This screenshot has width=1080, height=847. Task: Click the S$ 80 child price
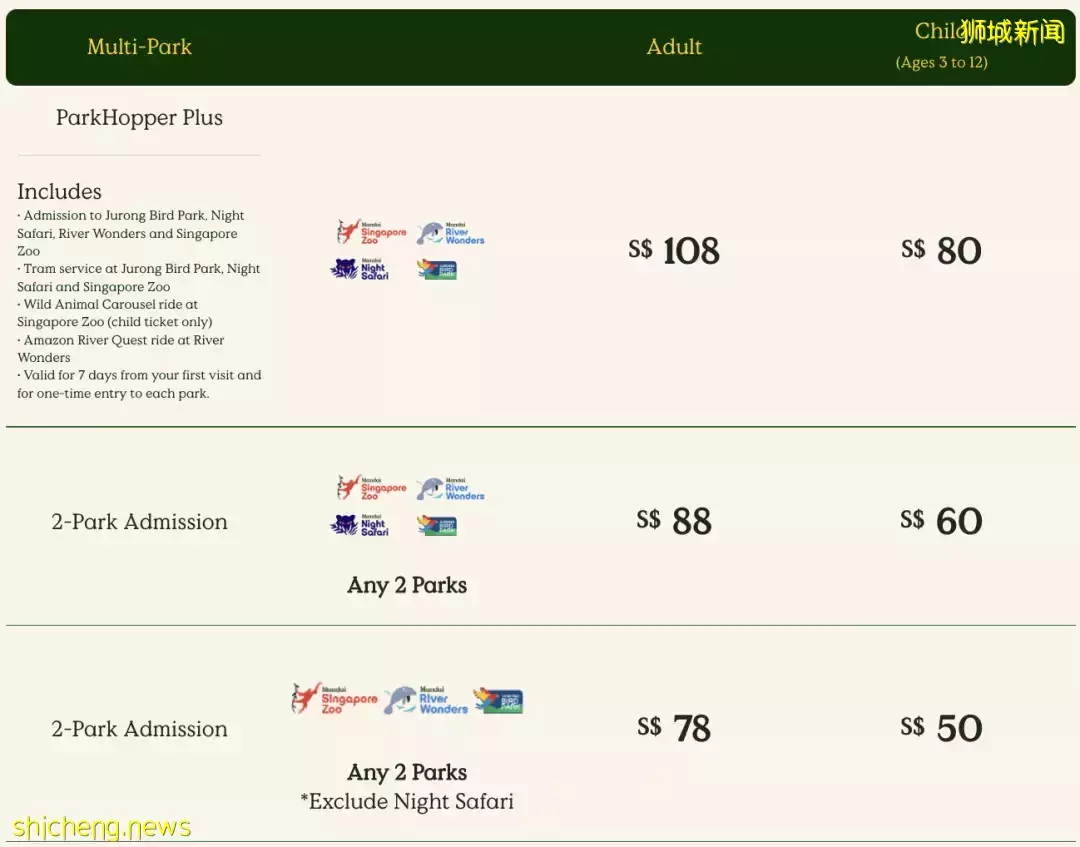[x=941, y=251]
